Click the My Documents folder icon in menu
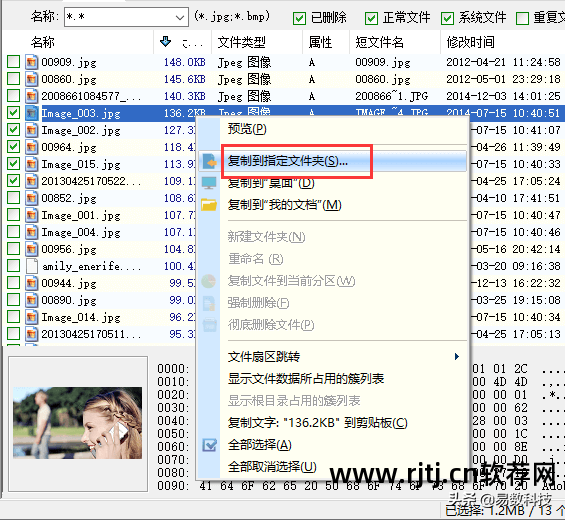Screen dimensions: 565x520 pos(209,205)
